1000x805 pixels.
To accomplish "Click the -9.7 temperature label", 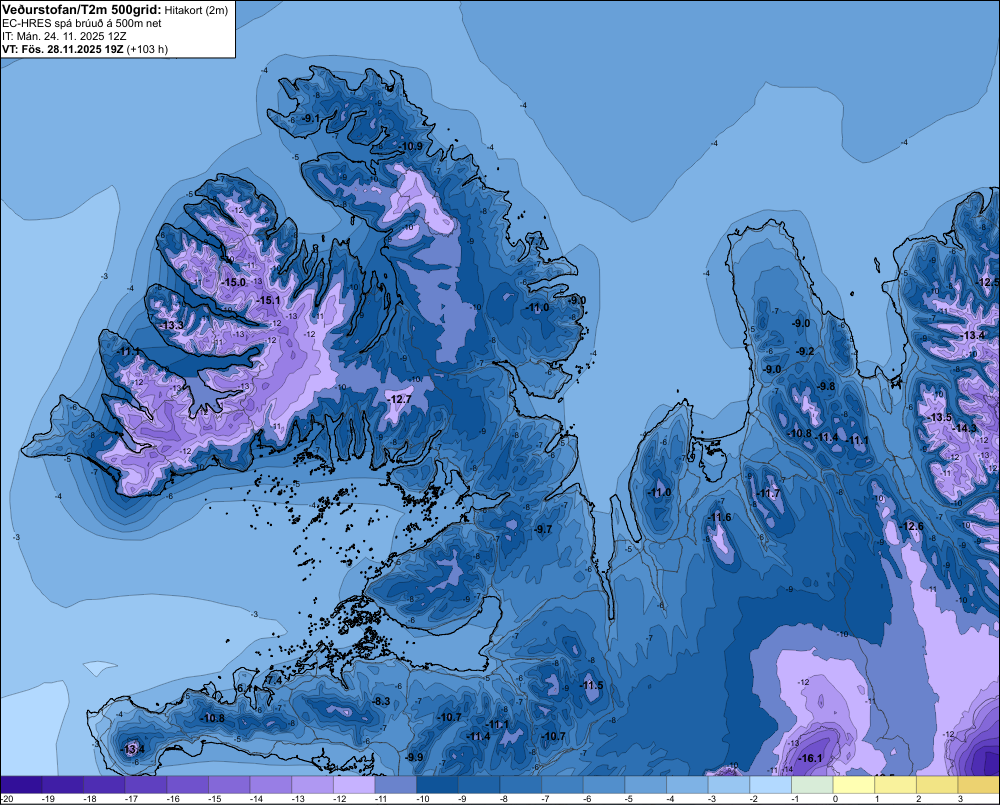I will 543,529.
